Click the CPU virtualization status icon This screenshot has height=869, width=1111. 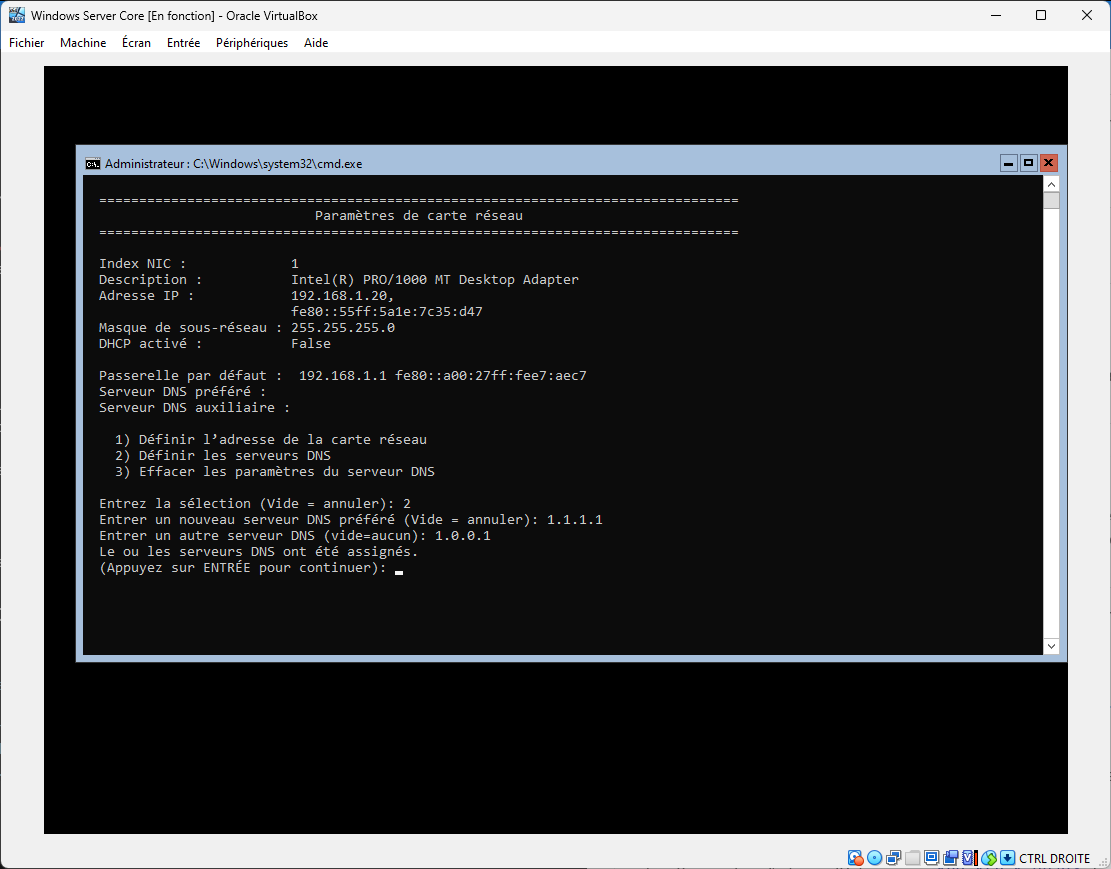click(x=970, y=858)
